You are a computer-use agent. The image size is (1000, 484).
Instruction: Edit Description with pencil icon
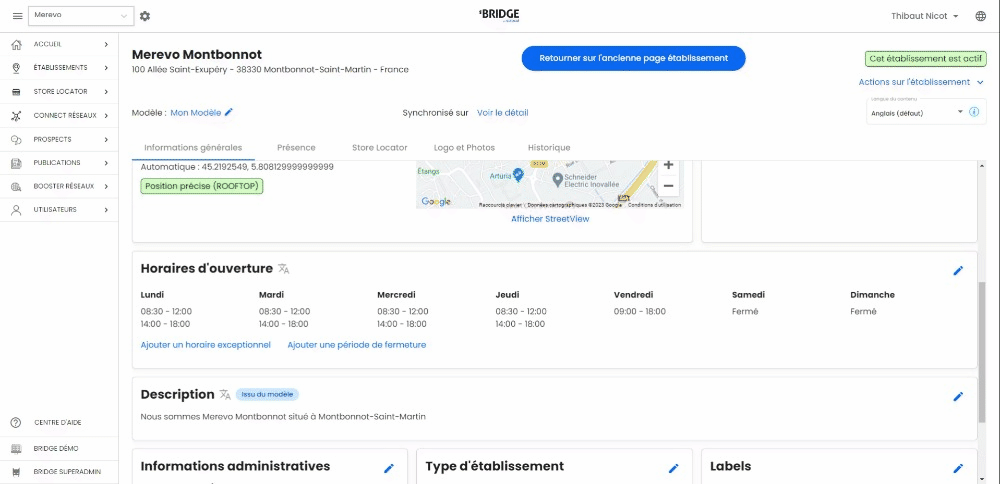(958, 396)
